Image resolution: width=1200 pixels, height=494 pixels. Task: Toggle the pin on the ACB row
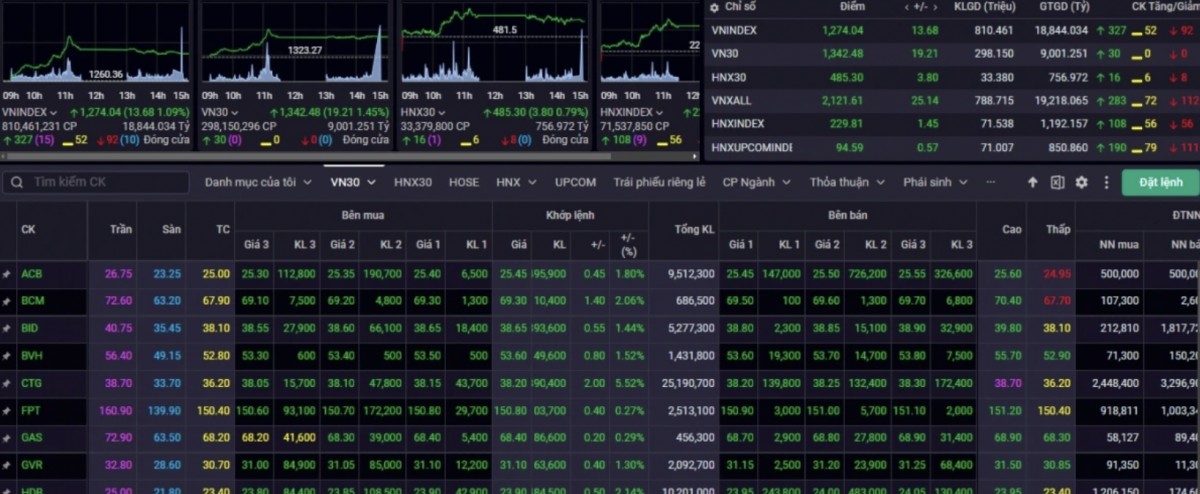tap(7, 274)
